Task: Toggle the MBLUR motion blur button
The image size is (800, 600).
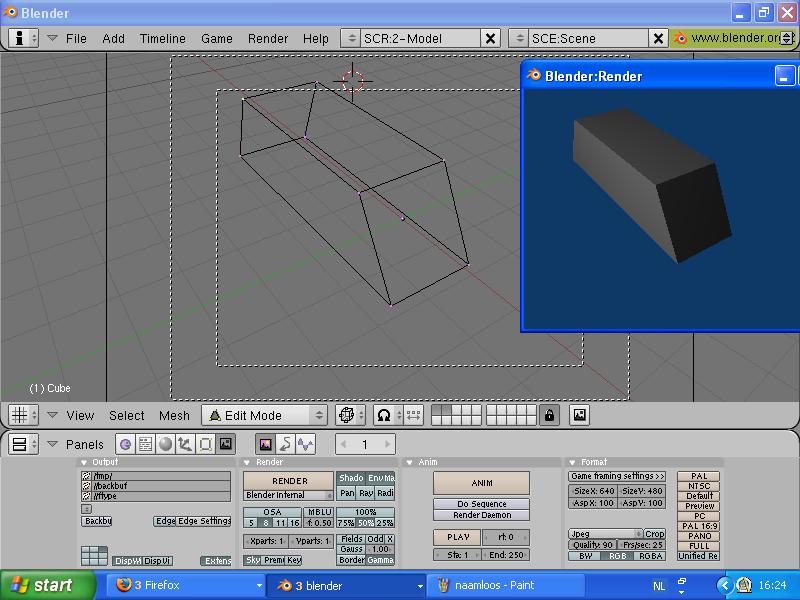Action: click(x=319, y=512)
